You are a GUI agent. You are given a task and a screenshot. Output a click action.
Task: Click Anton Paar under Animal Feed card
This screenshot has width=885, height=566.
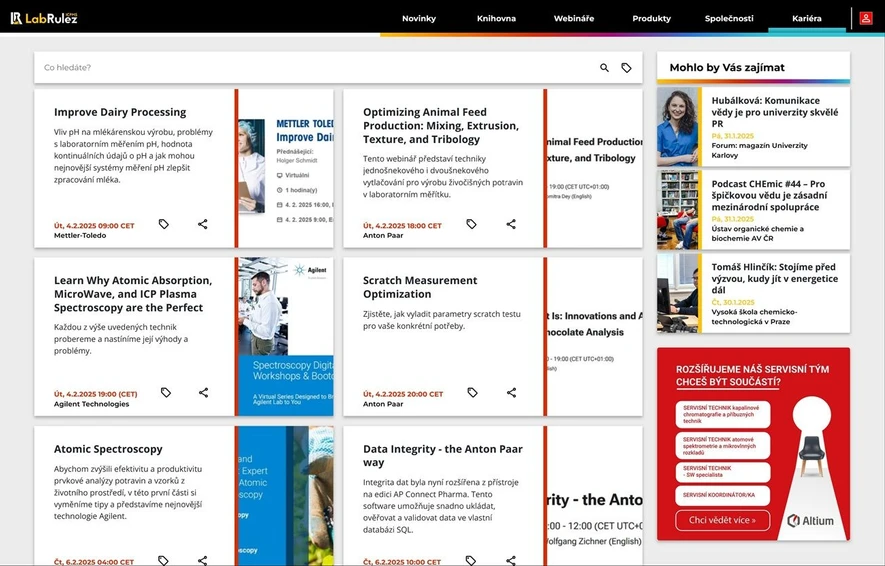tap(383, 235)
